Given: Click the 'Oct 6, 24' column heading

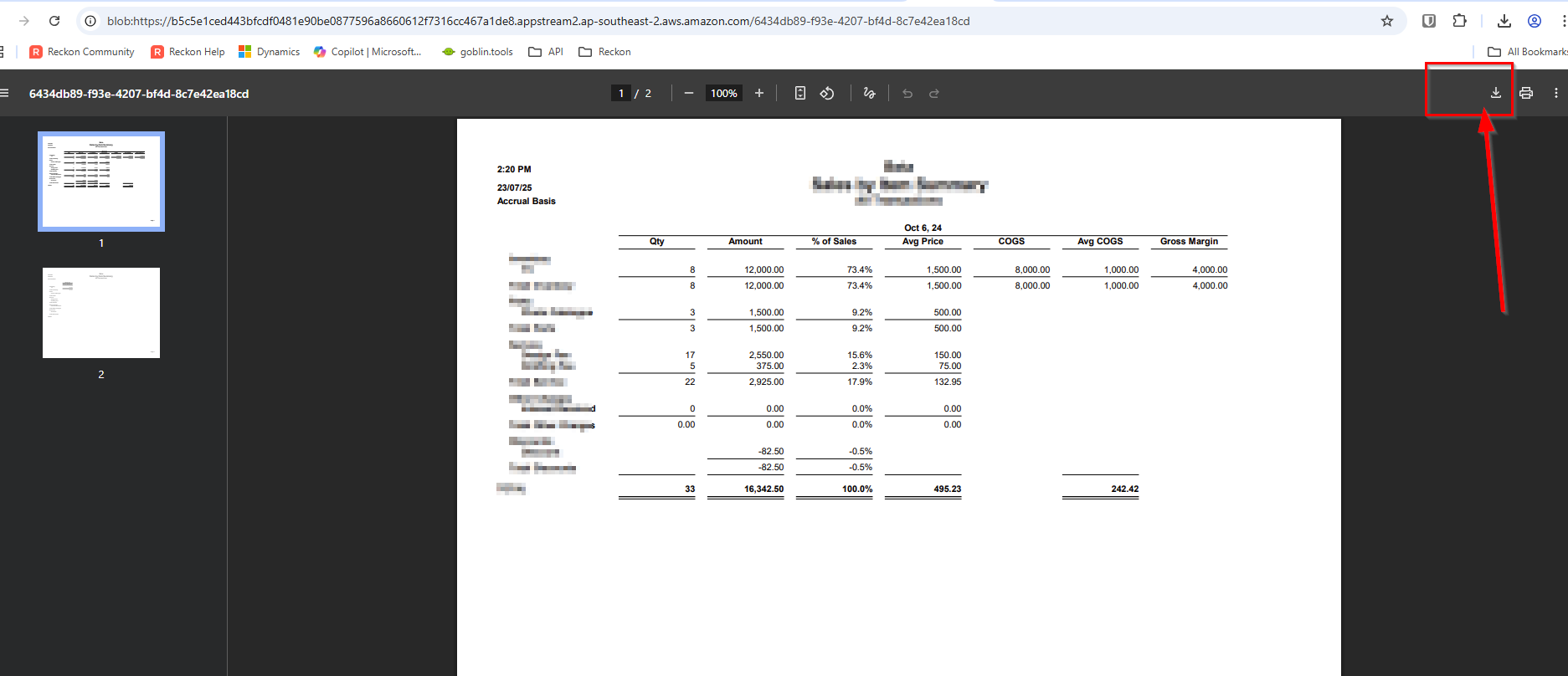Looking at the screenshot, I should coord(923,228).
